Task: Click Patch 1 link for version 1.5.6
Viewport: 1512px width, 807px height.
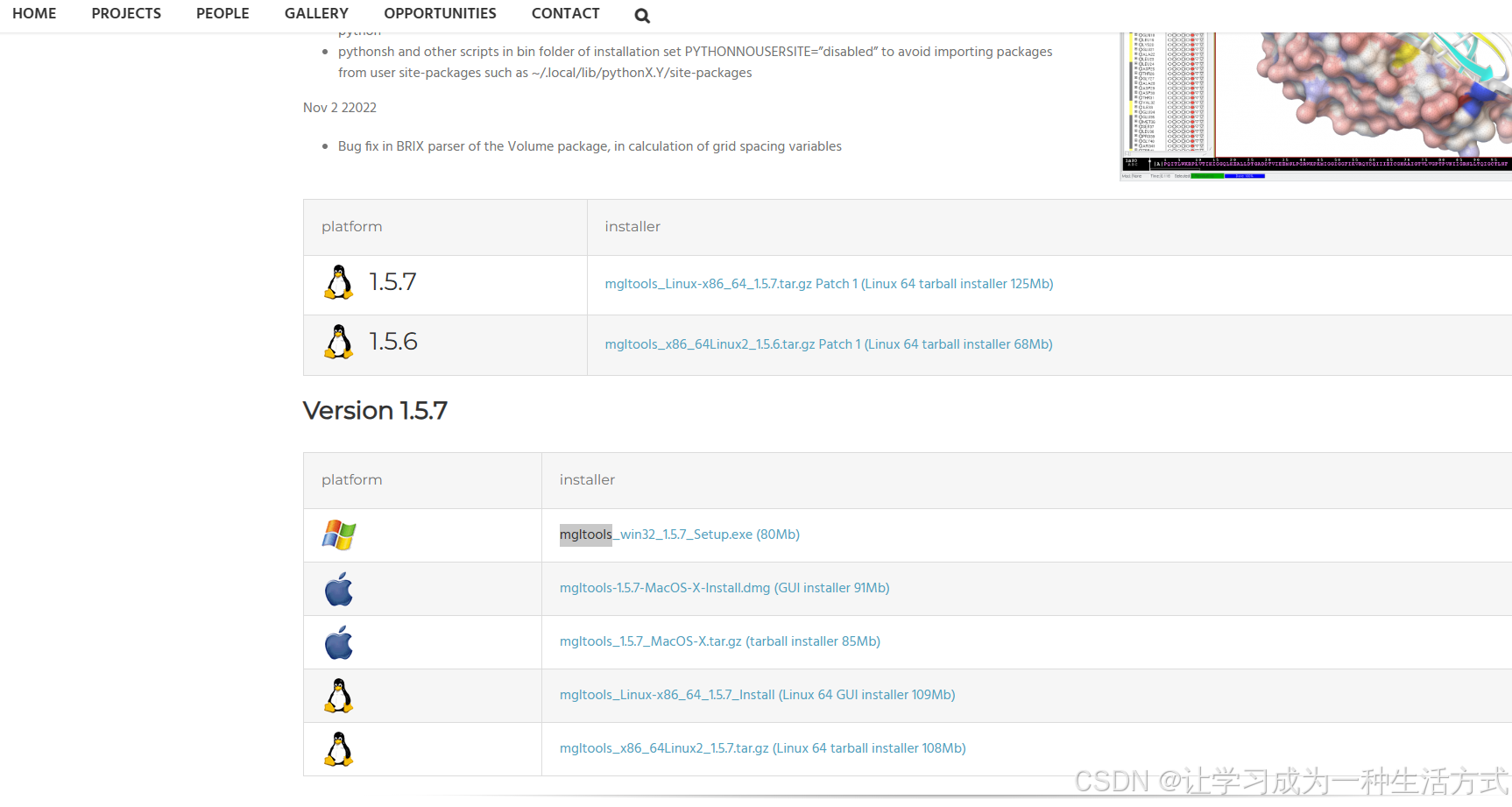Action: point(837,344)
